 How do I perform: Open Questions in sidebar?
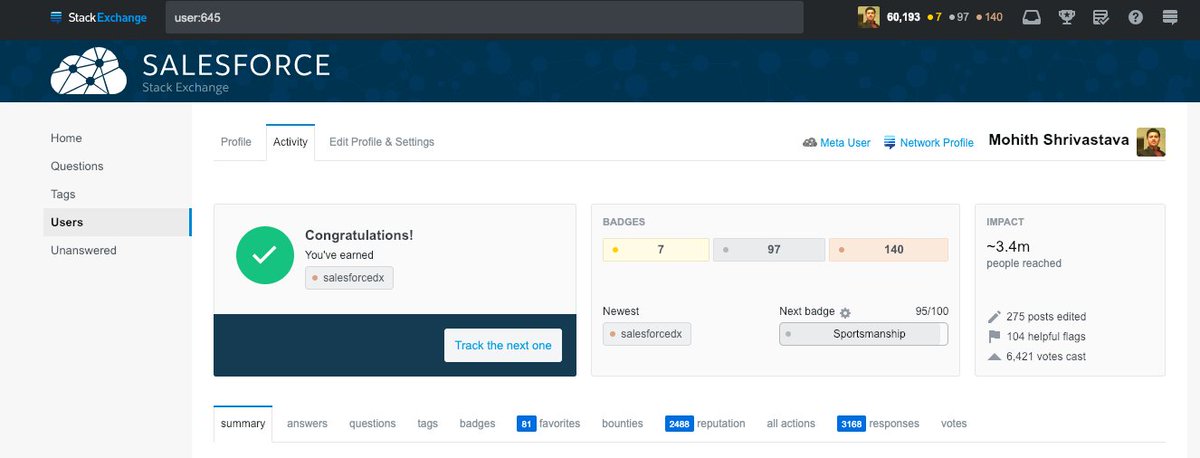pyautogui.click(x=77, y=166)
